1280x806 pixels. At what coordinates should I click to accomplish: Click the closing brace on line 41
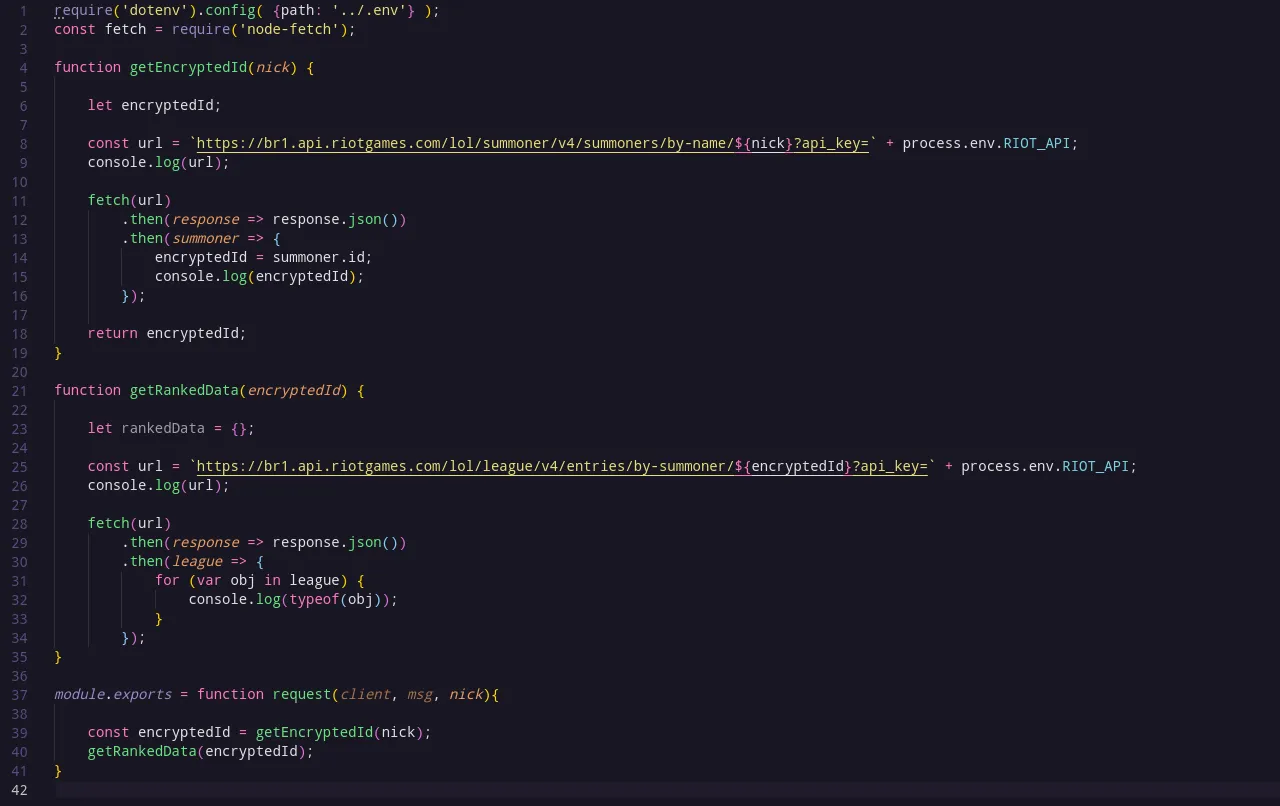[x=58, y=770]
